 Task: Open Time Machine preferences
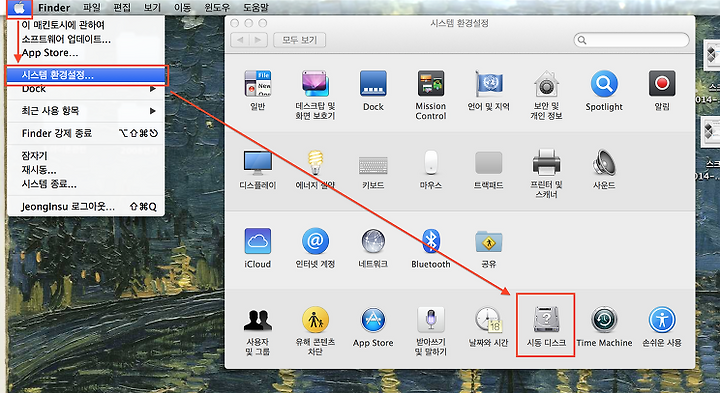pos(604,327)
